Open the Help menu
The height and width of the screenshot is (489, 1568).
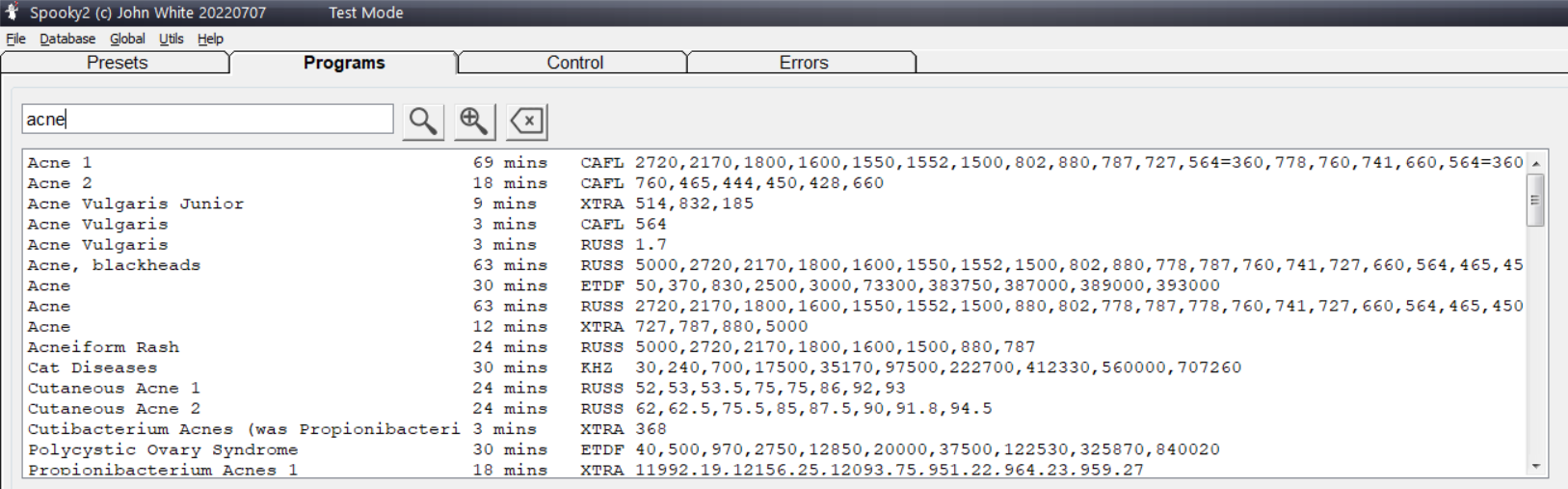click(210, 39)
